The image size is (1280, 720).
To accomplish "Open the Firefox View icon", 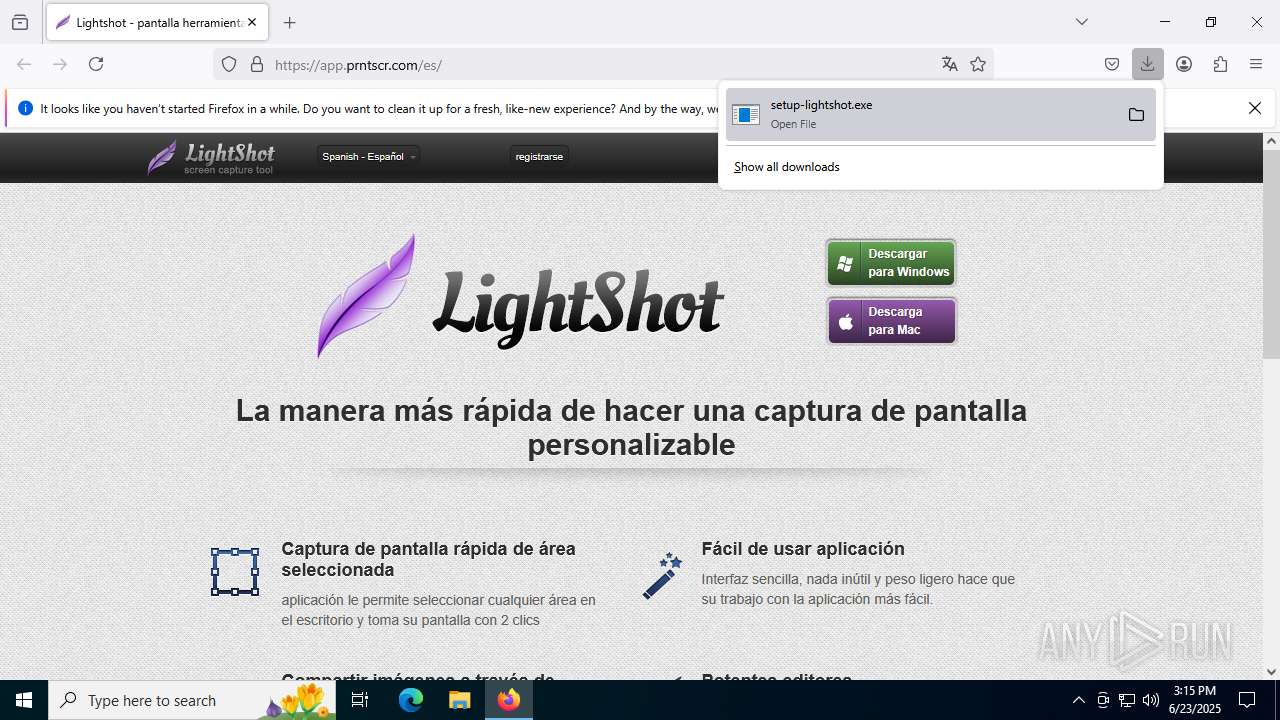I will click(x=20, y=22).
